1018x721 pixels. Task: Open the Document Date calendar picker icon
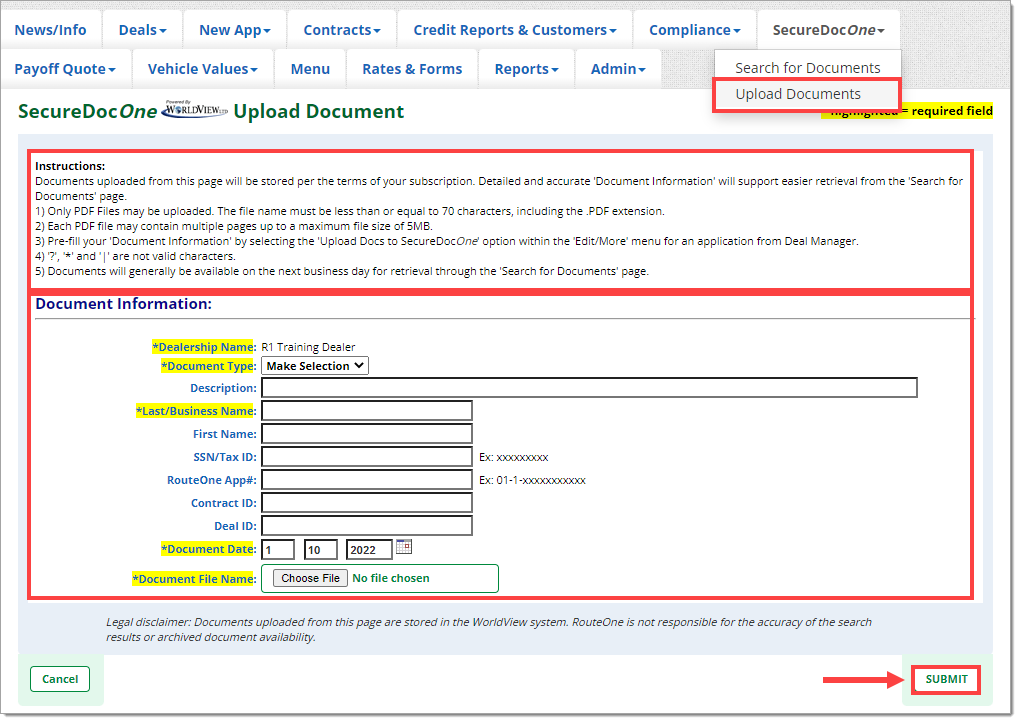[x=404, y=547]
